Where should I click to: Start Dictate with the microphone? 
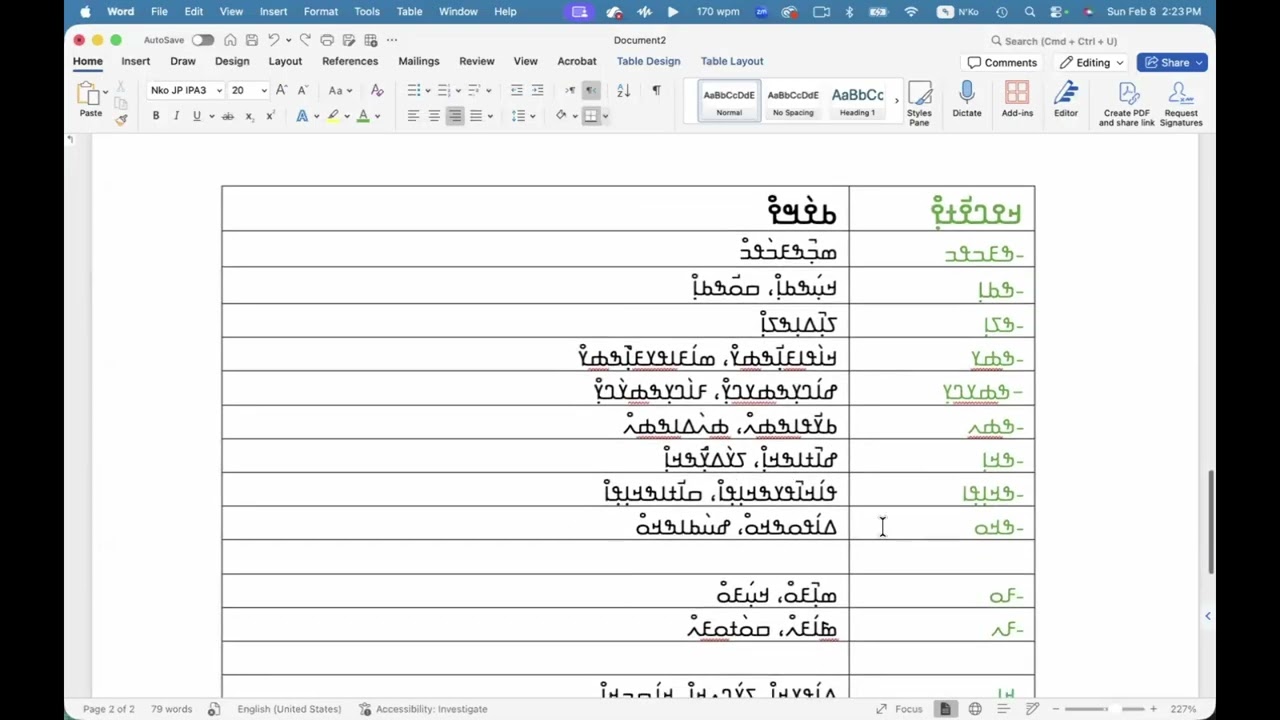966,99
